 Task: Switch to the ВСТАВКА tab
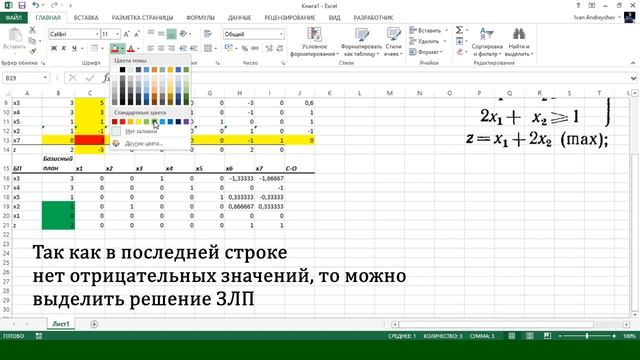click(86, 18)
